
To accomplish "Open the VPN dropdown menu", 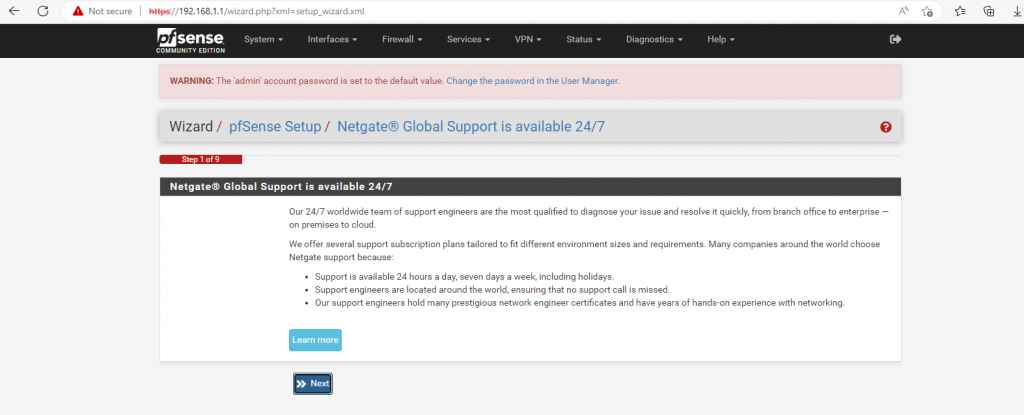I will click(x=528, y=39).
